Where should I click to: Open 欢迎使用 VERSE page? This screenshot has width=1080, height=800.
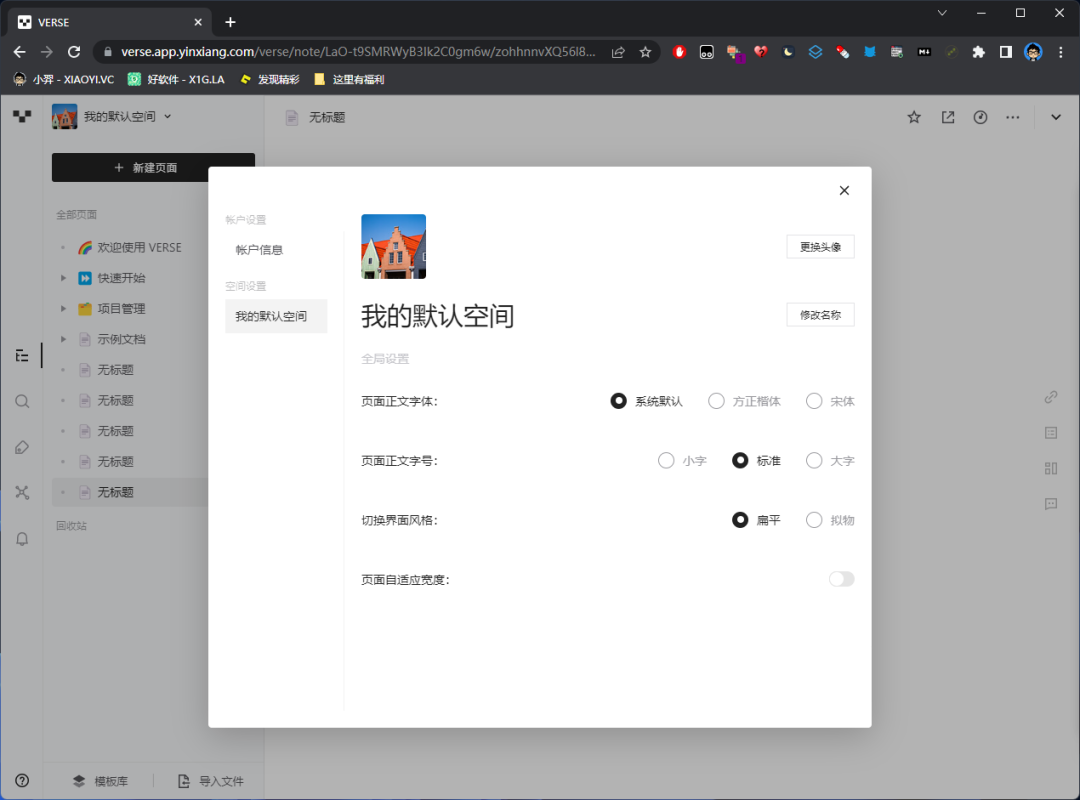139,247
